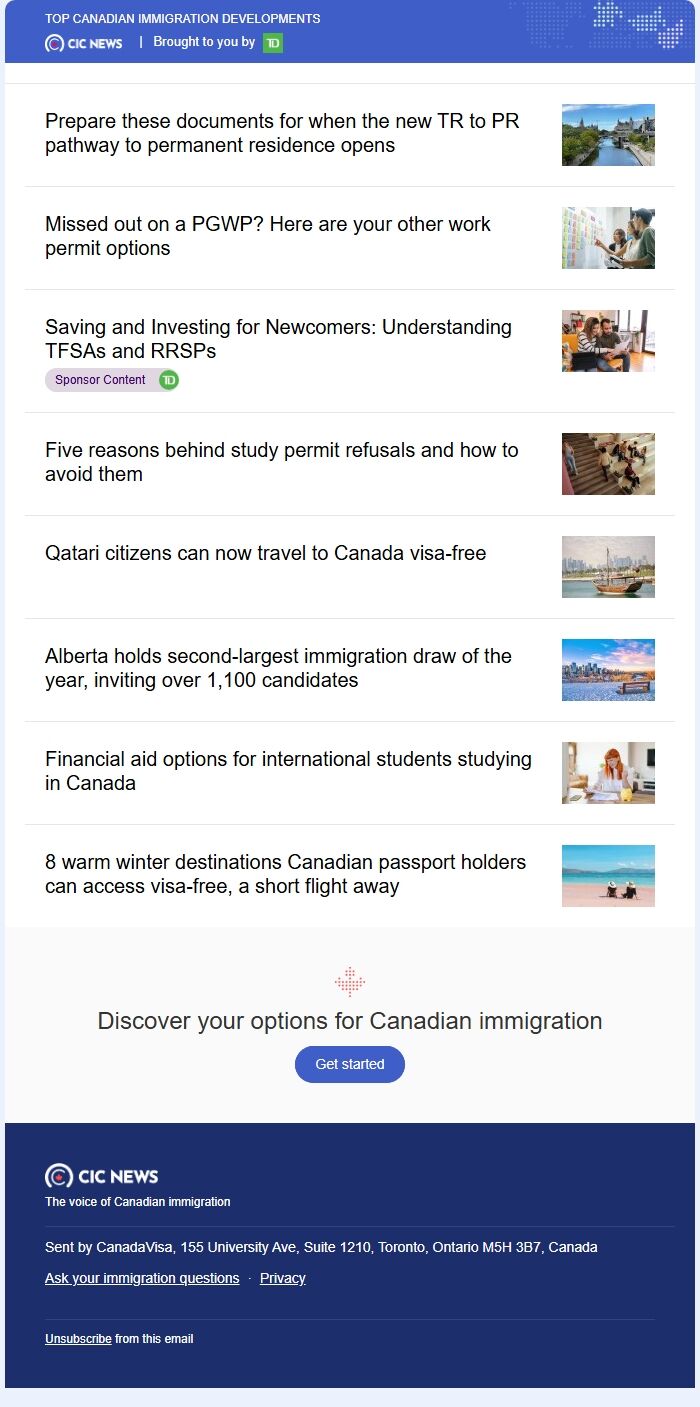The width and height of the screenshot is (700, 1407).
Task: Unsubscribe from this email
Action: point(78,1339)
